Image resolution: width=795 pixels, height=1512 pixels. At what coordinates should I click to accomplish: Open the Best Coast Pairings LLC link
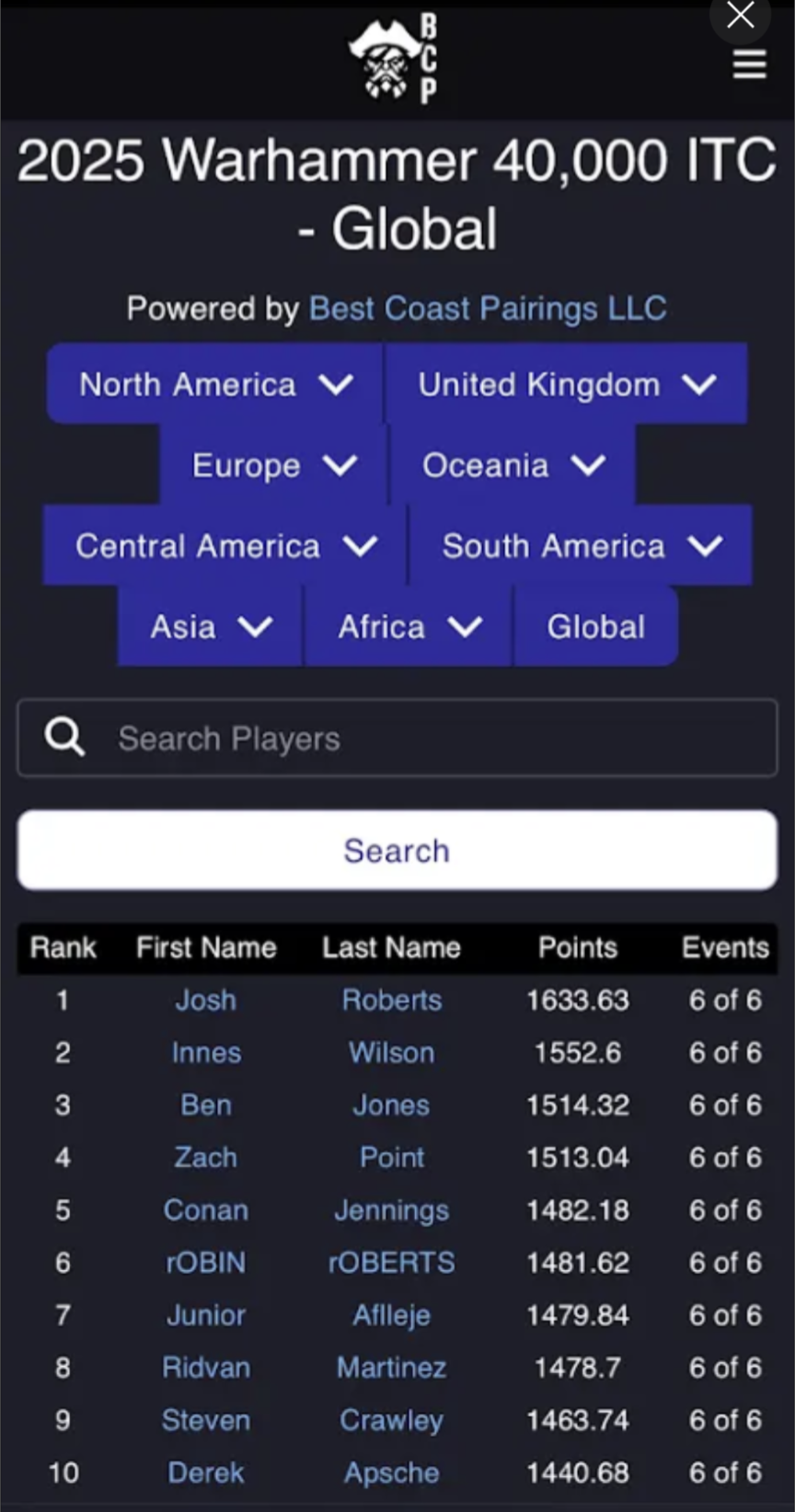coord(488,308)
